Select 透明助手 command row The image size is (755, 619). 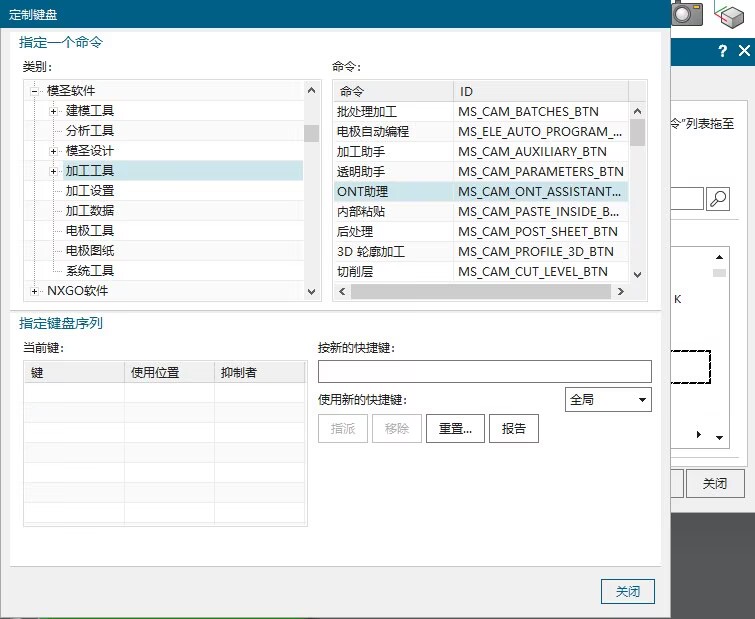coord(481,171)
